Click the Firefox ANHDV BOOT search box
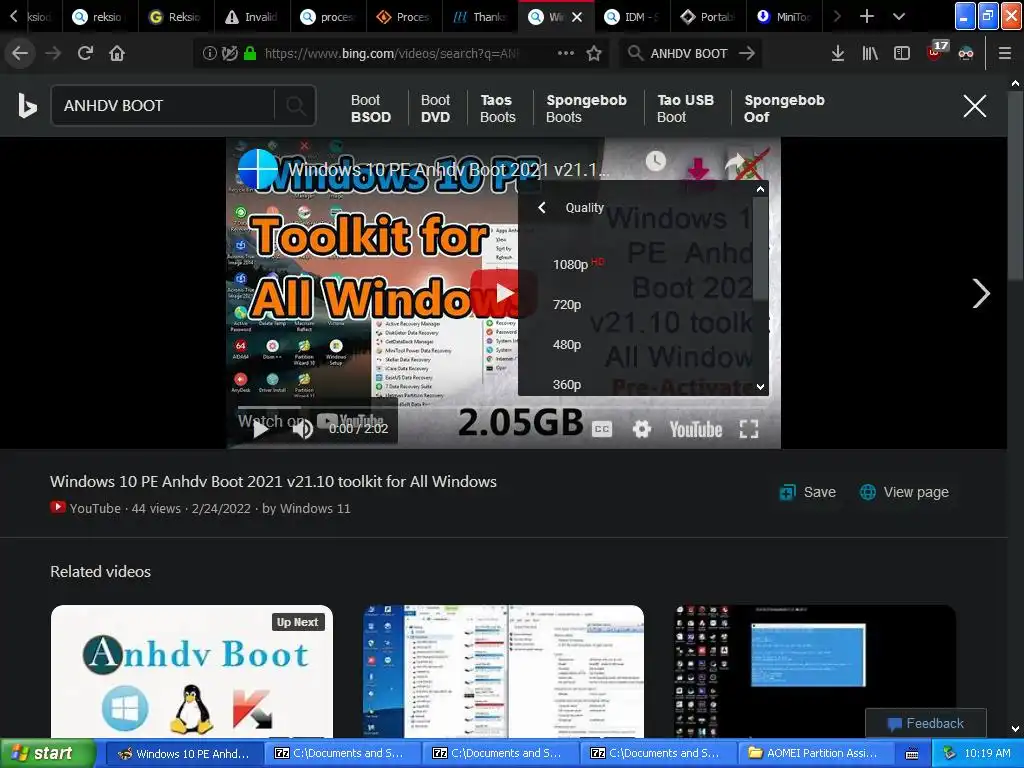 tap(689, 54)
